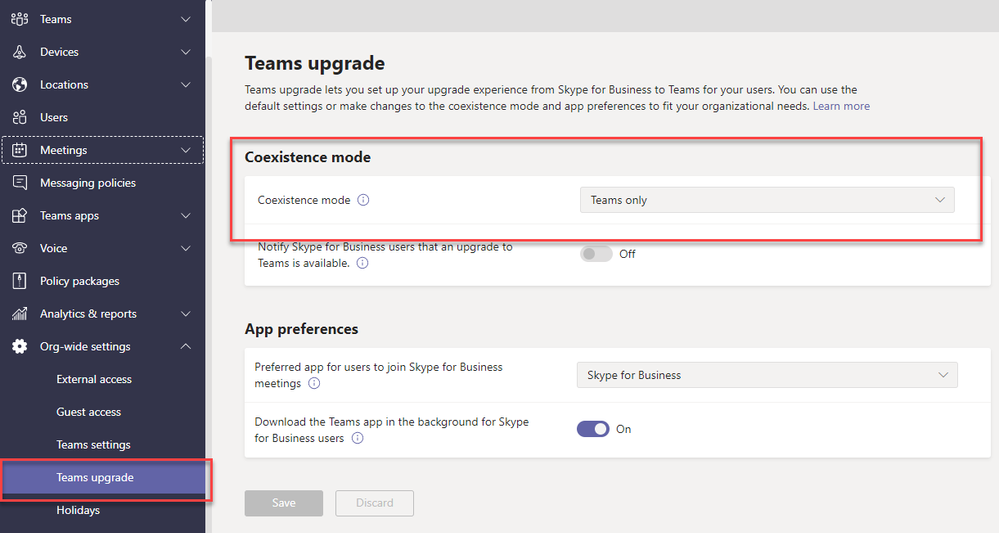The width and height of the screenshot is (999, 533).
Task: Click info icon beside Preferred app setting
Action: (x=314, y=383)
